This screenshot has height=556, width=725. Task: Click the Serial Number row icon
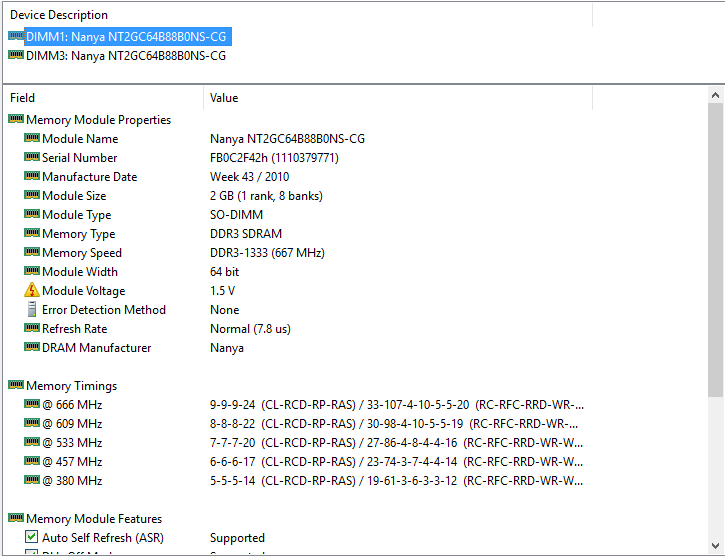click(x=31, y=157)
